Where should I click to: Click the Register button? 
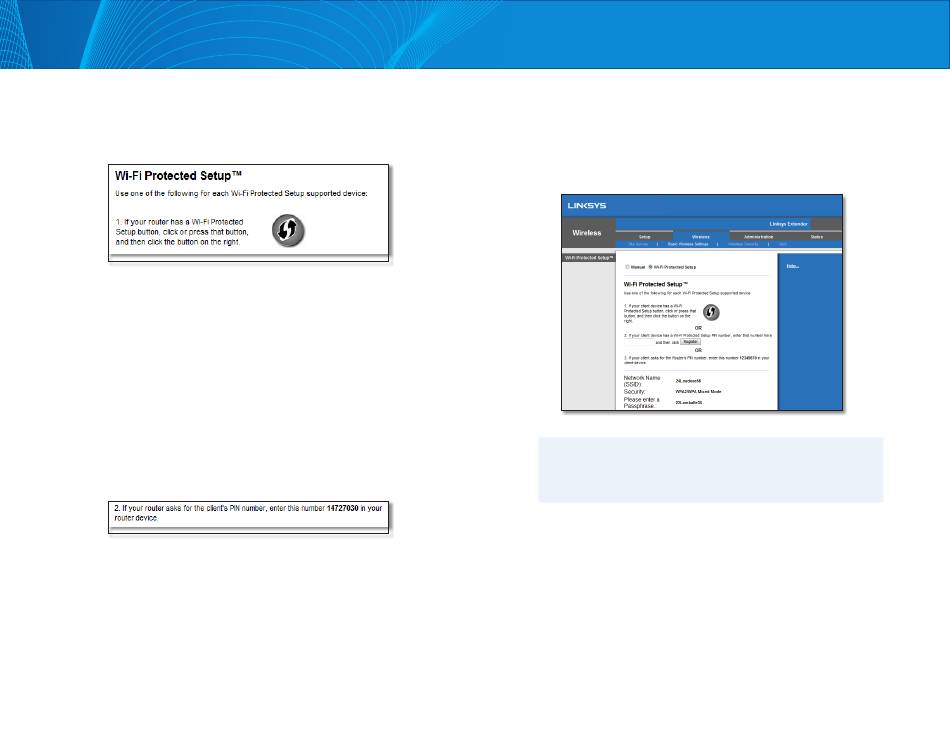pyautogui.click(x=690, y=342)
